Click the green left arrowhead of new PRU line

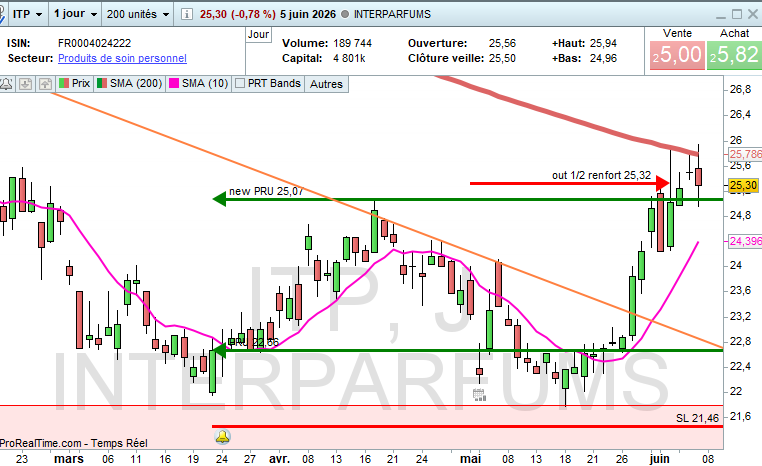(x=220, y=199)
